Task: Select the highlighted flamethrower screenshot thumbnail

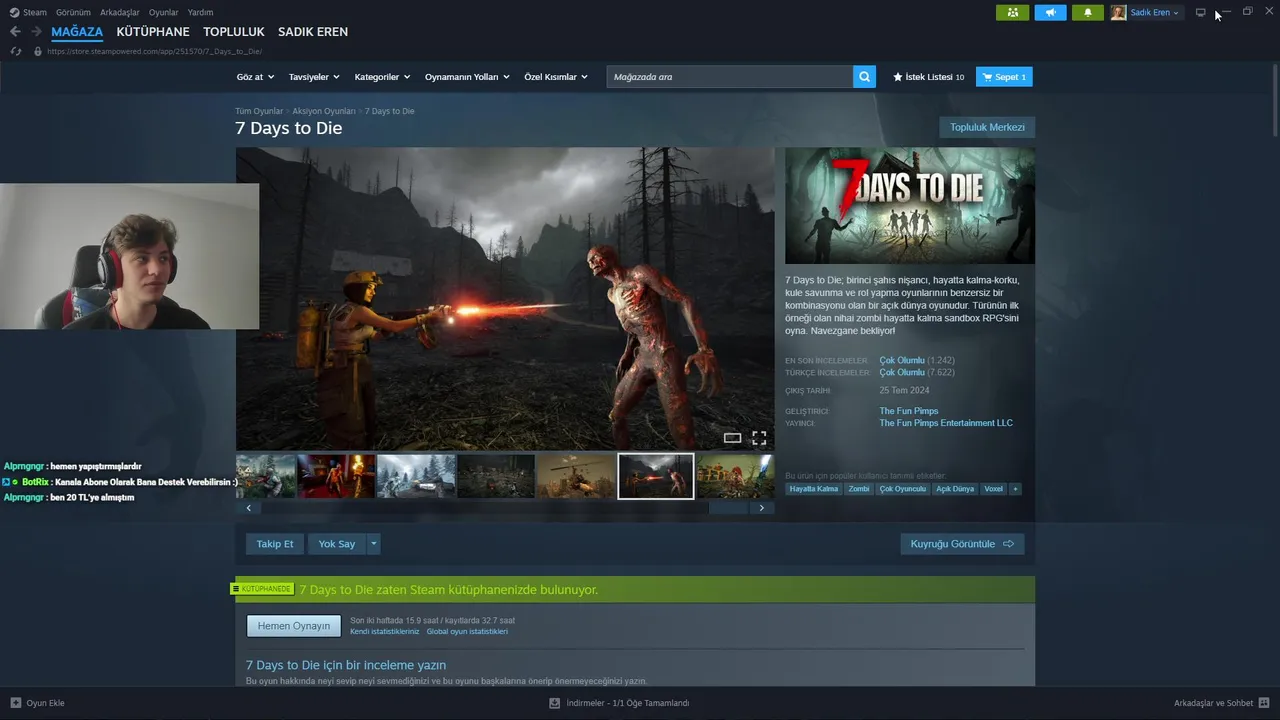Action: [656, 476]
